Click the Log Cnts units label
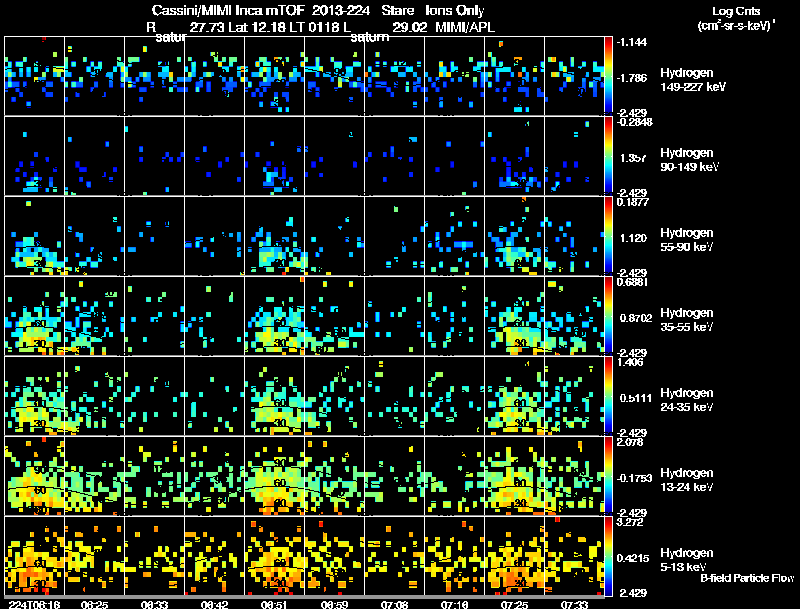800x609 pixels. click(x=736, y=18)
